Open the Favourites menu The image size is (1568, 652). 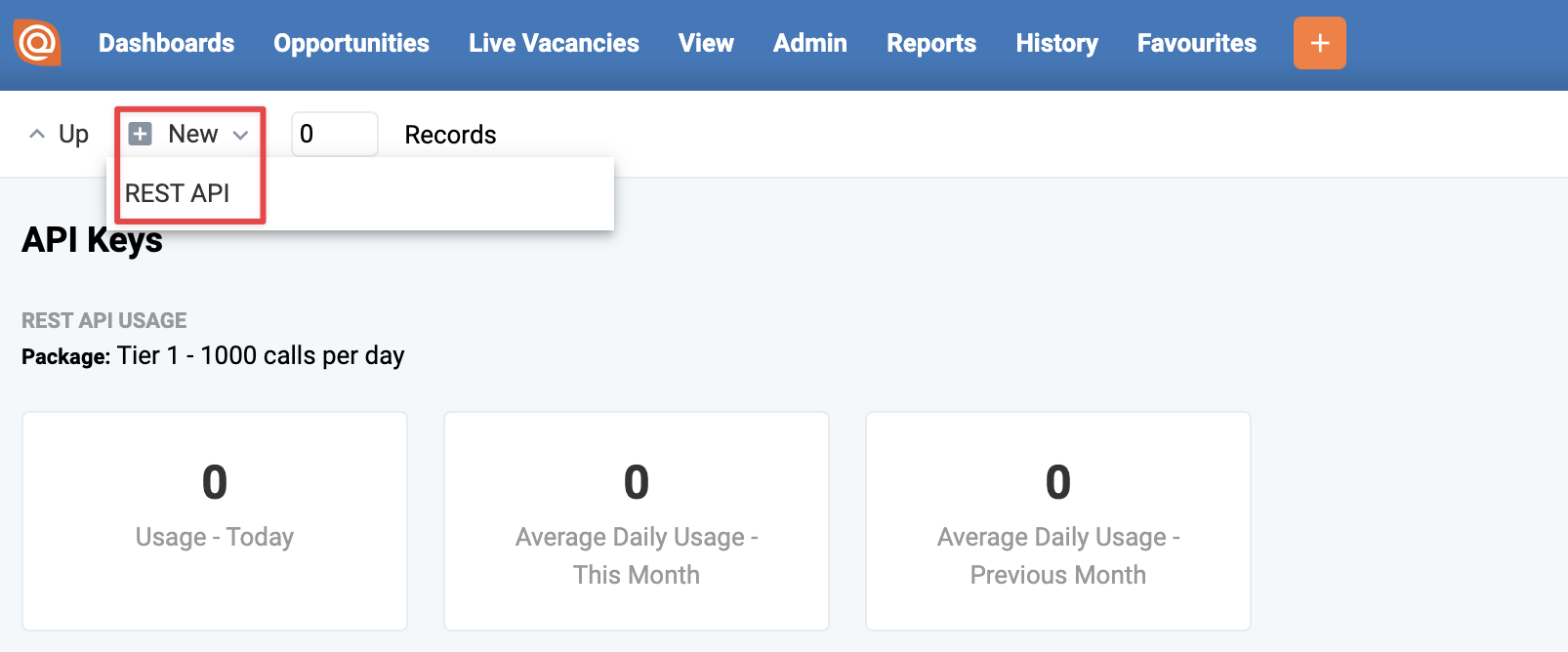coord(1197,43)
